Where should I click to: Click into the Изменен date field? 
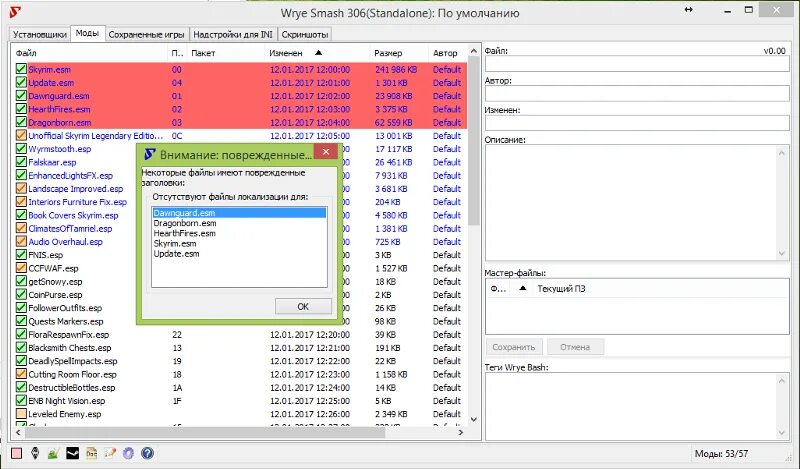click(x=637, y=122)
